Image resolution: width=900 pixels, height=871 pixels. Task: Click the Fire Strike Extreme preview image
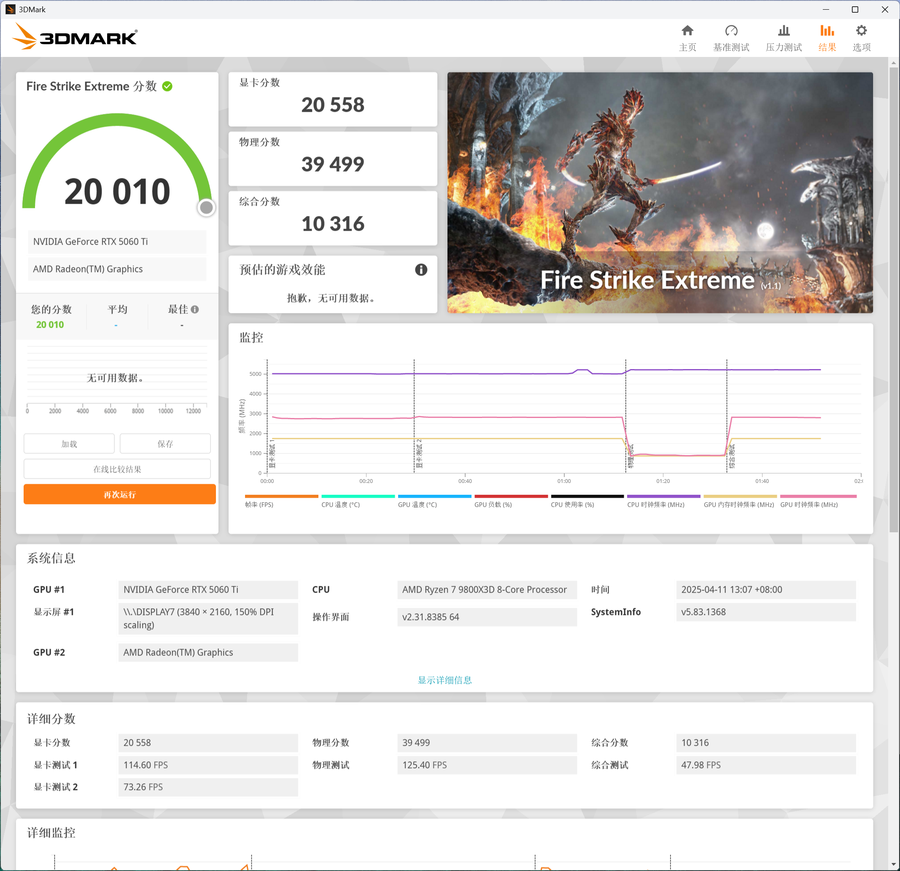[660, 192]
